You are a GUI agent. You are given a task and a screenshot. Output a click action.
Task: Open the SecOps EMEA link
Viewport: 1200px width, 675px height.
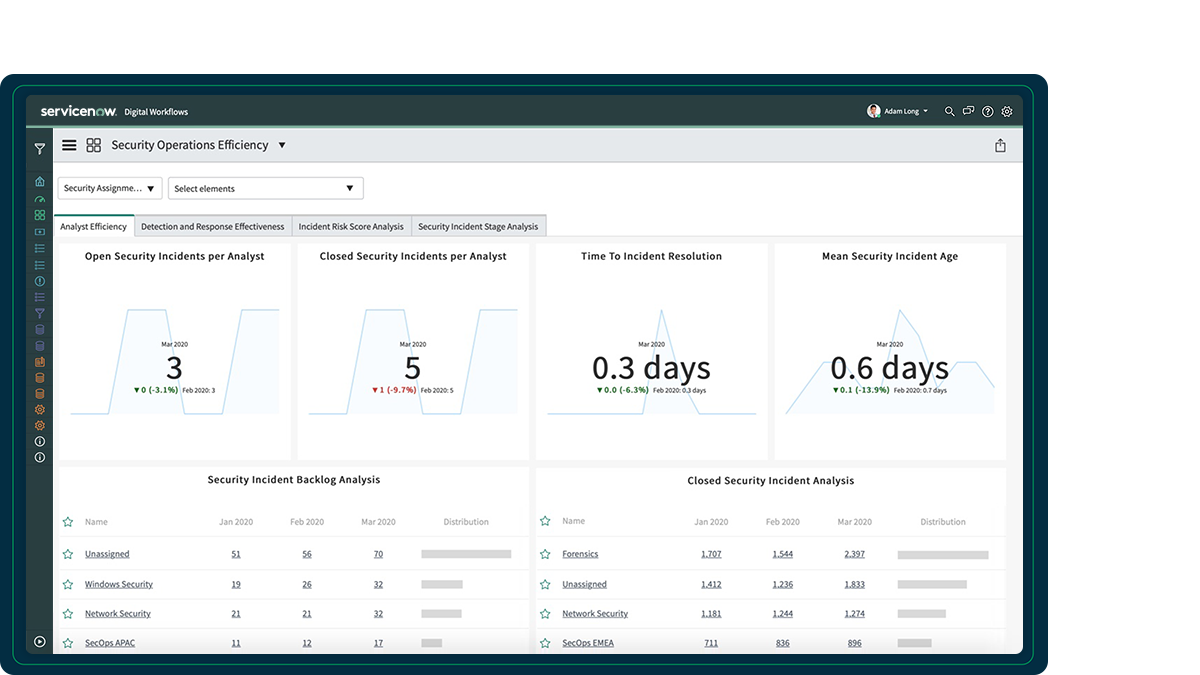(588, 643)
